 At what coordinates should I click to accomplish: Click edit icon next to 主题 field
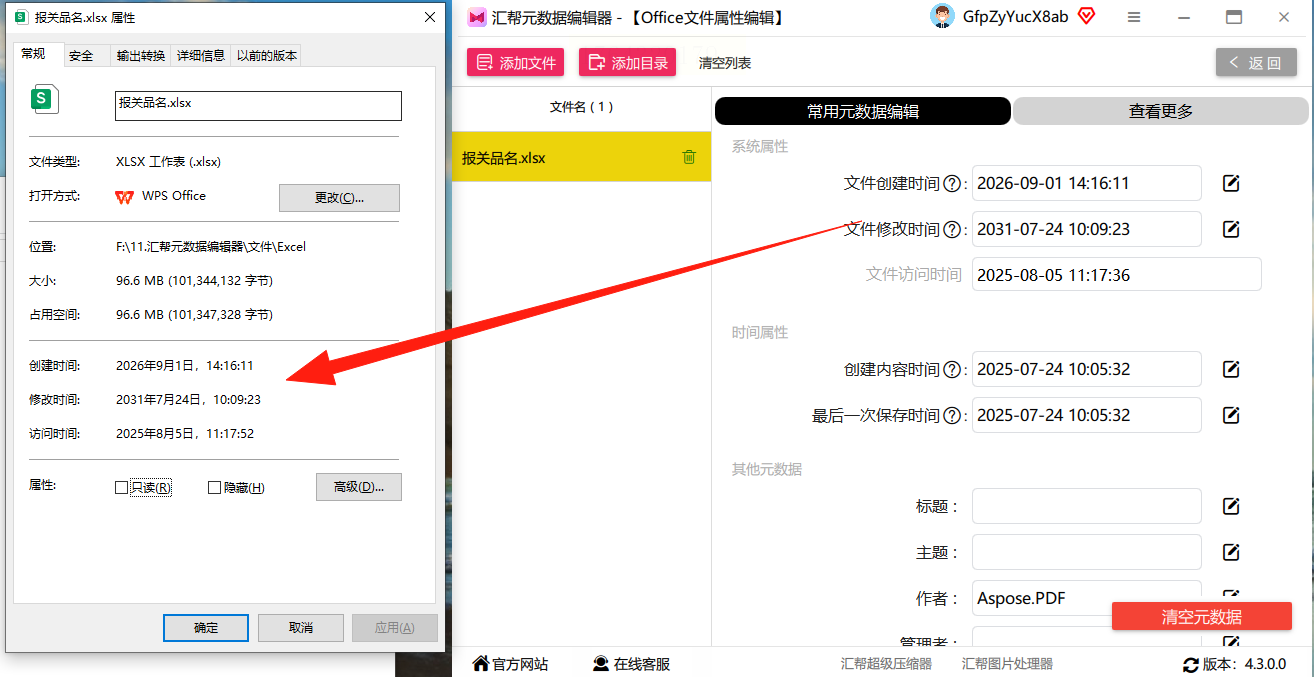pos(1231,552)
